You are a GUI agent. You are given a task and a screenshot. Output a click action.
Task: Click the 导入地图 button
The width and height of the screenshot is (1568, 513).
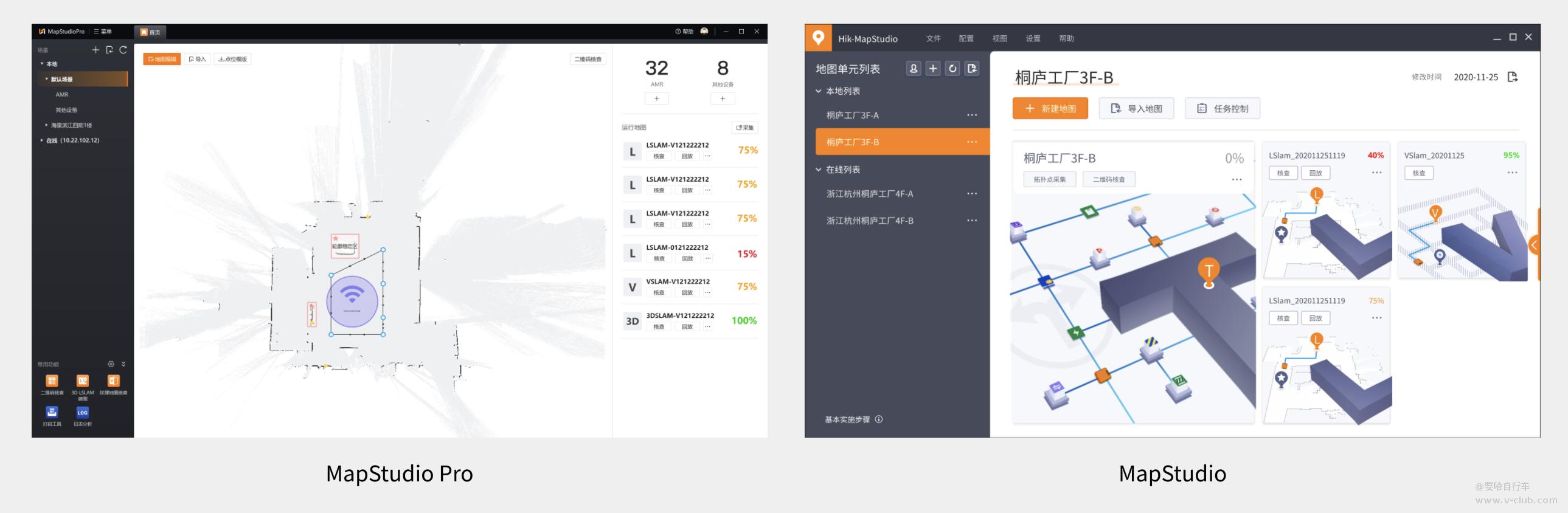[1136, 108]
